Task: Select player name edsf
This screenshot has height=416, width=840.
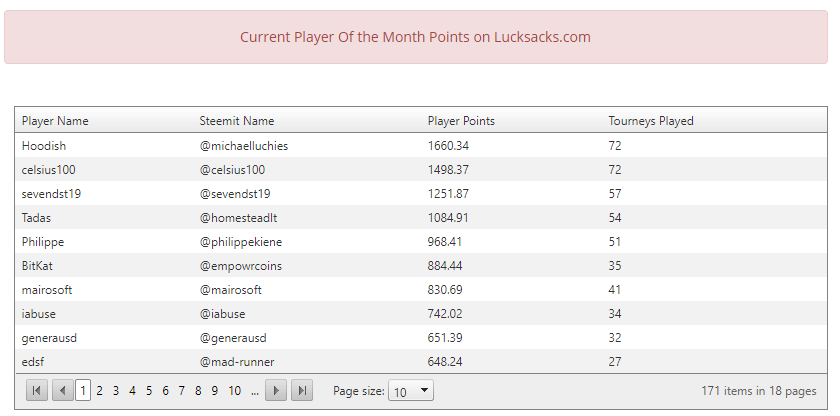Action: click(33, 362)
